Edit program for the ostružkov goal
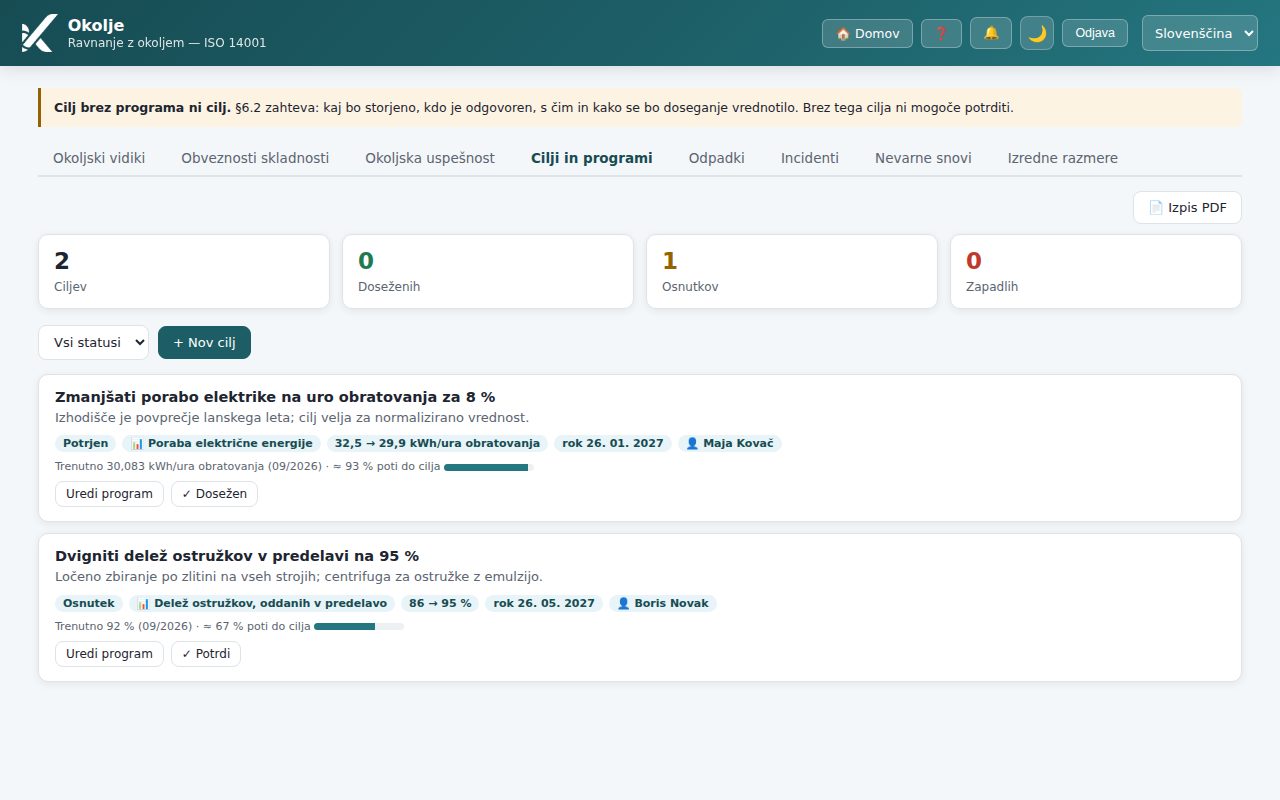1280x800 pixels. (109, 653)
